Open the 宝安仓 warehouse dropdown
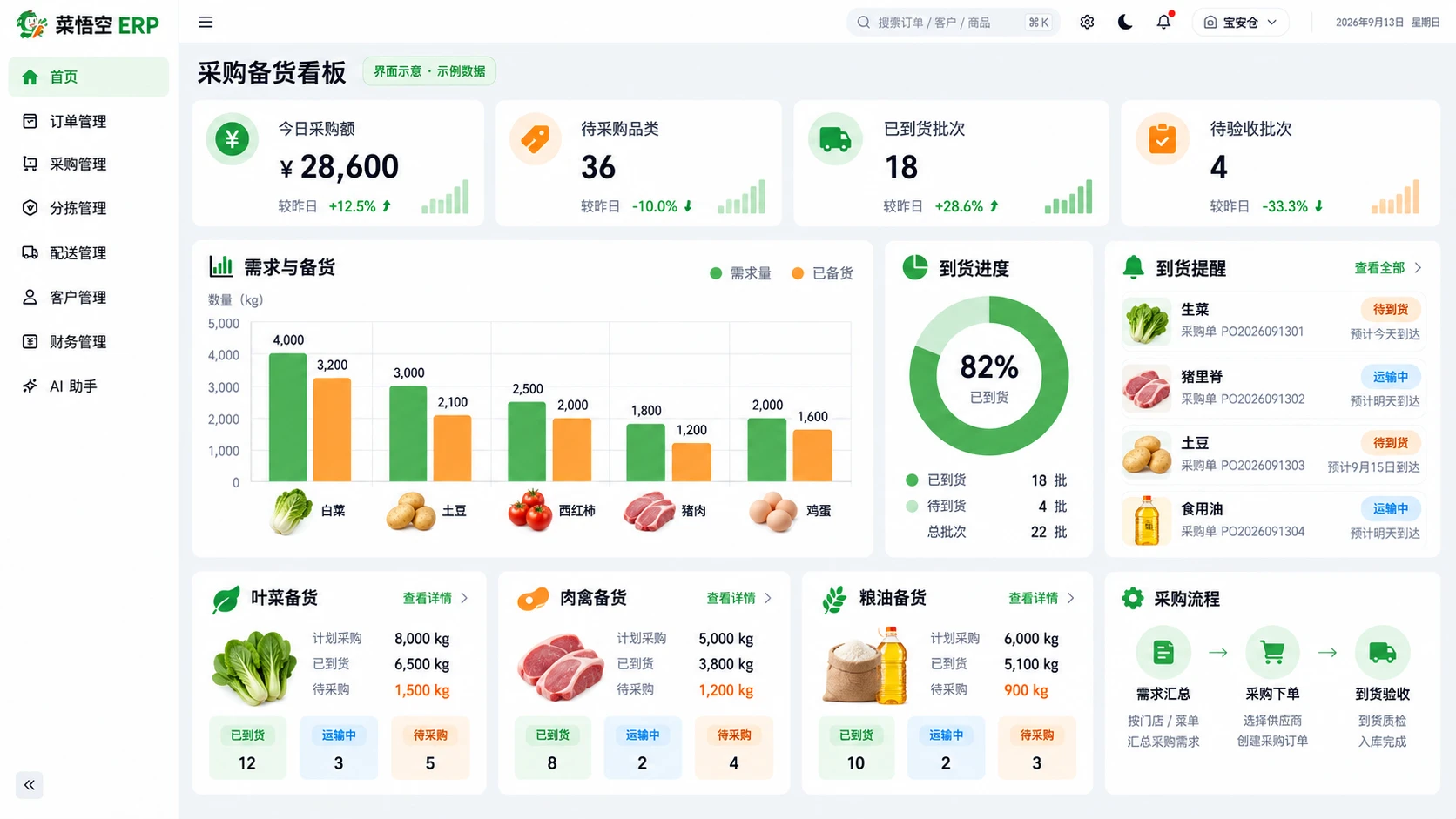 point(1240,23)
